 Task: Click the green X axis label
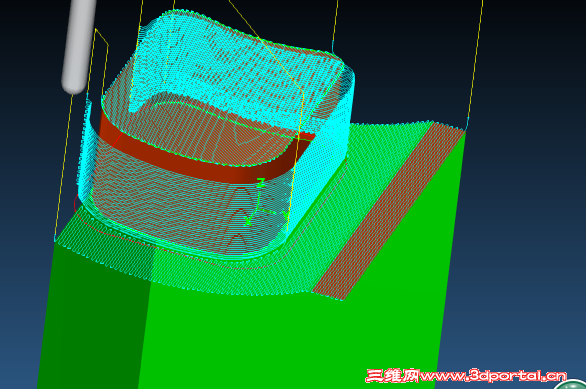[x=247, y=221]
